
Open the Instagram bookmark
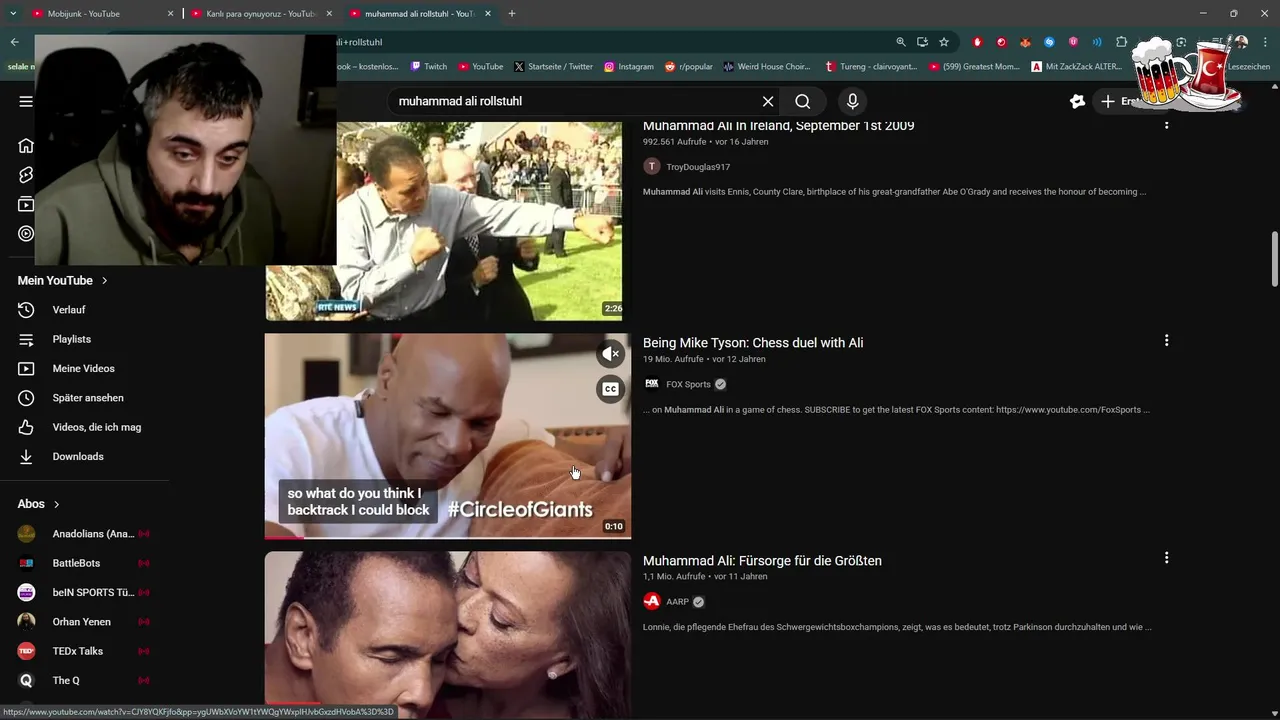[628, 67]
